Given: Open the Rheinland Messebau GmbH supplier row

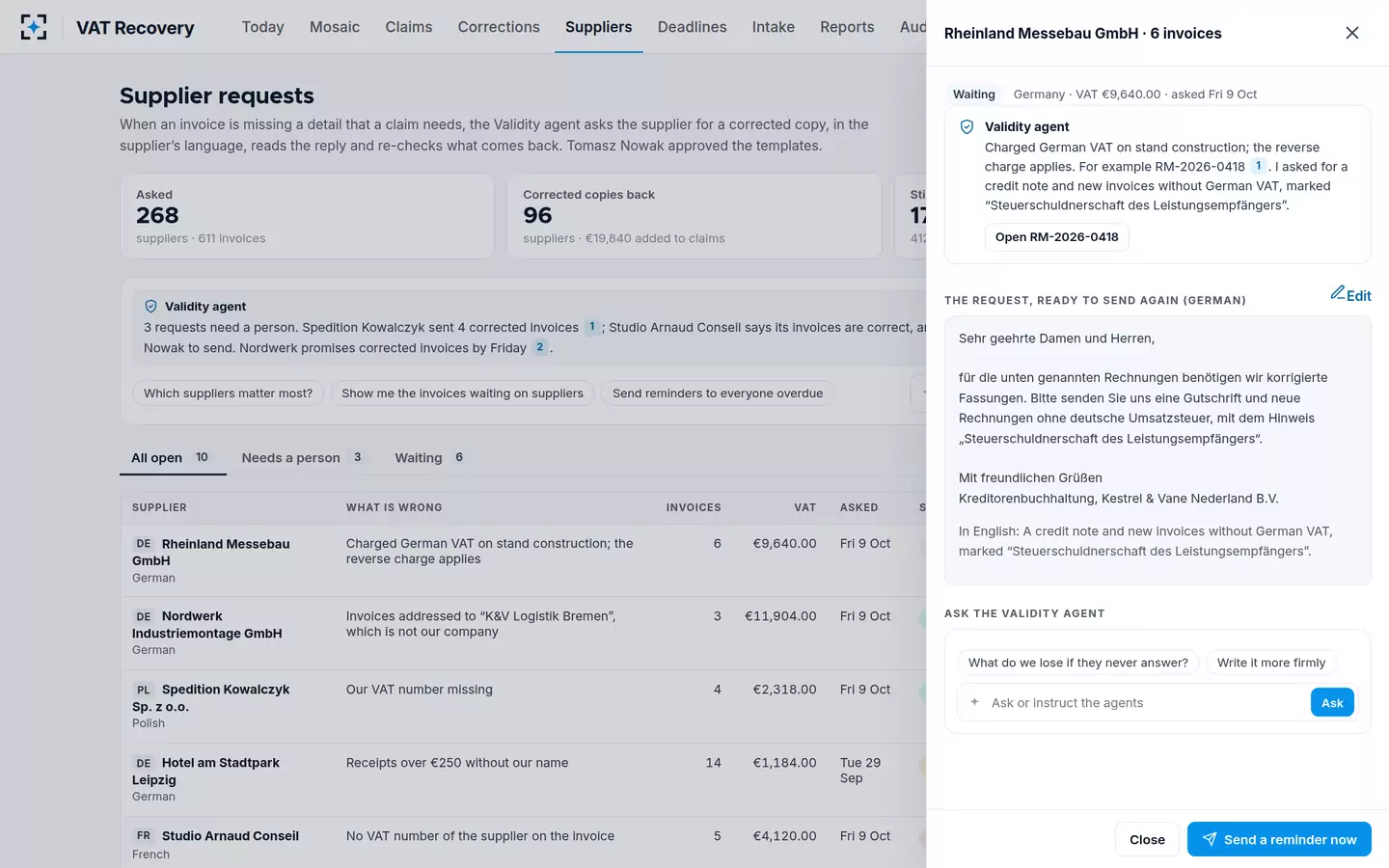Looking at the screenshot, I should pyautogui.click(x=523, y=560).
